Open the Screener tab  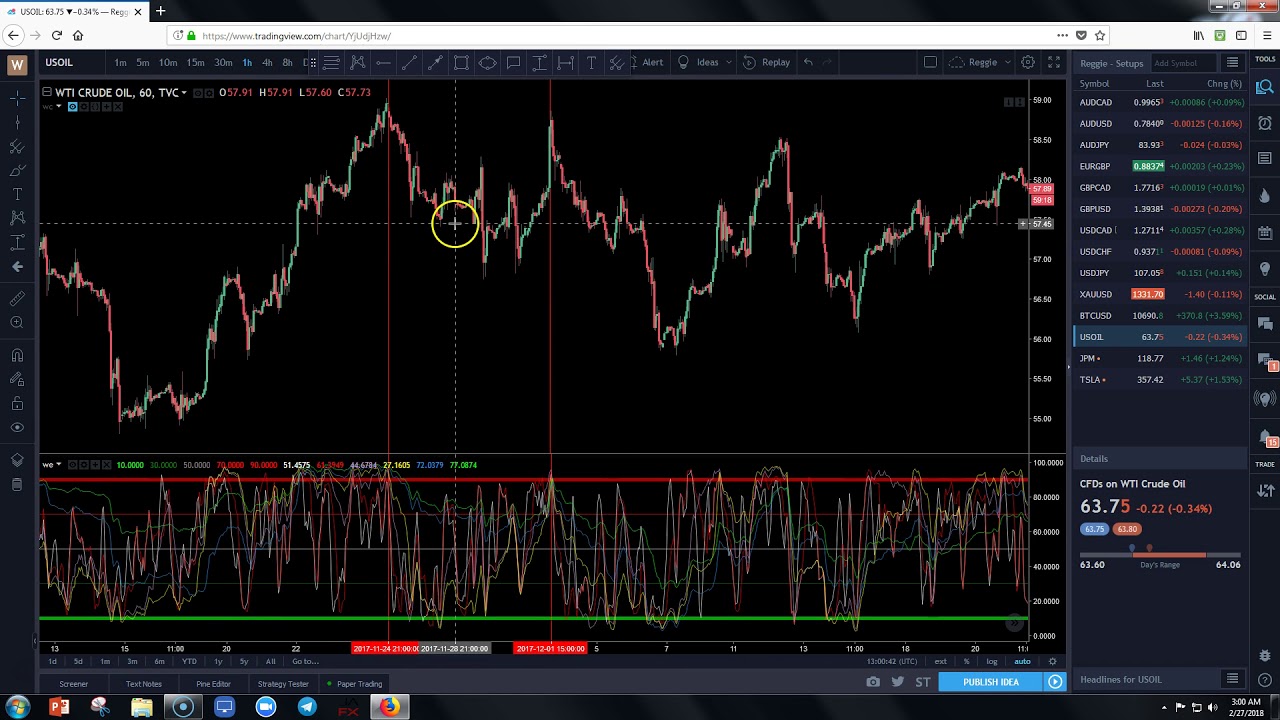click(73, 684)
